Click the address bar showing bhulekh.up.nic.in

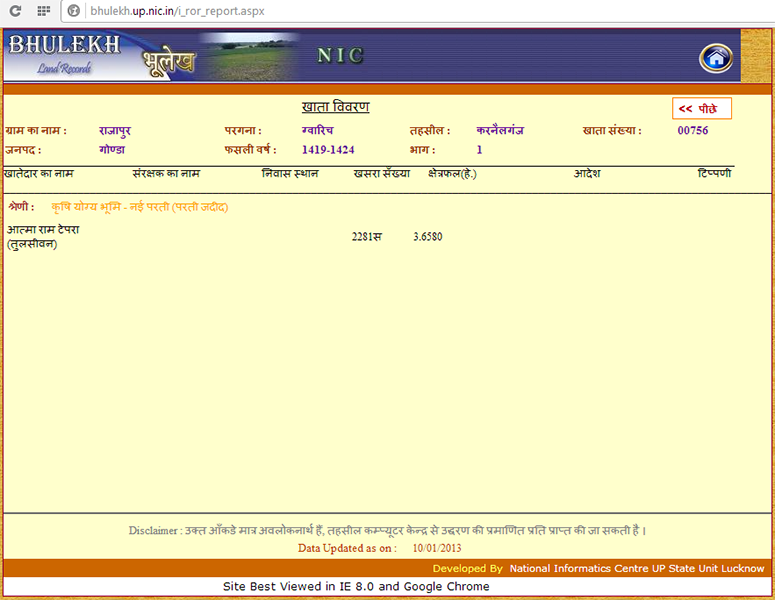coord(180,11)
